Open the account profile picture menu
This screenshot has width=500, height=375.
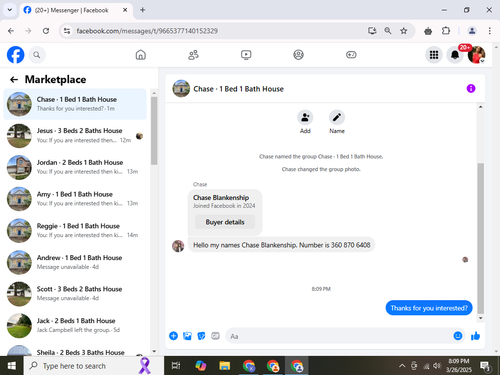tap(476, 55)
